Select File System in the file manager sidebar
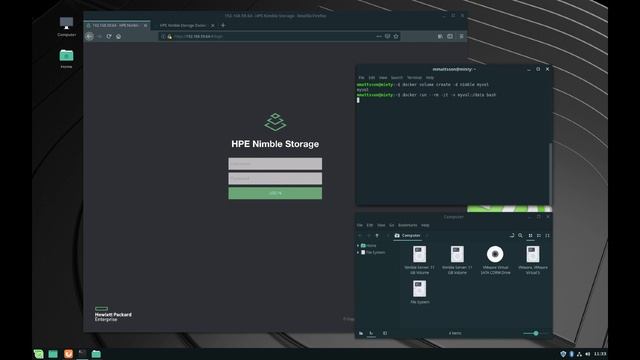The height and width of the screenshot is (360, 640). [x=373, y=253]
